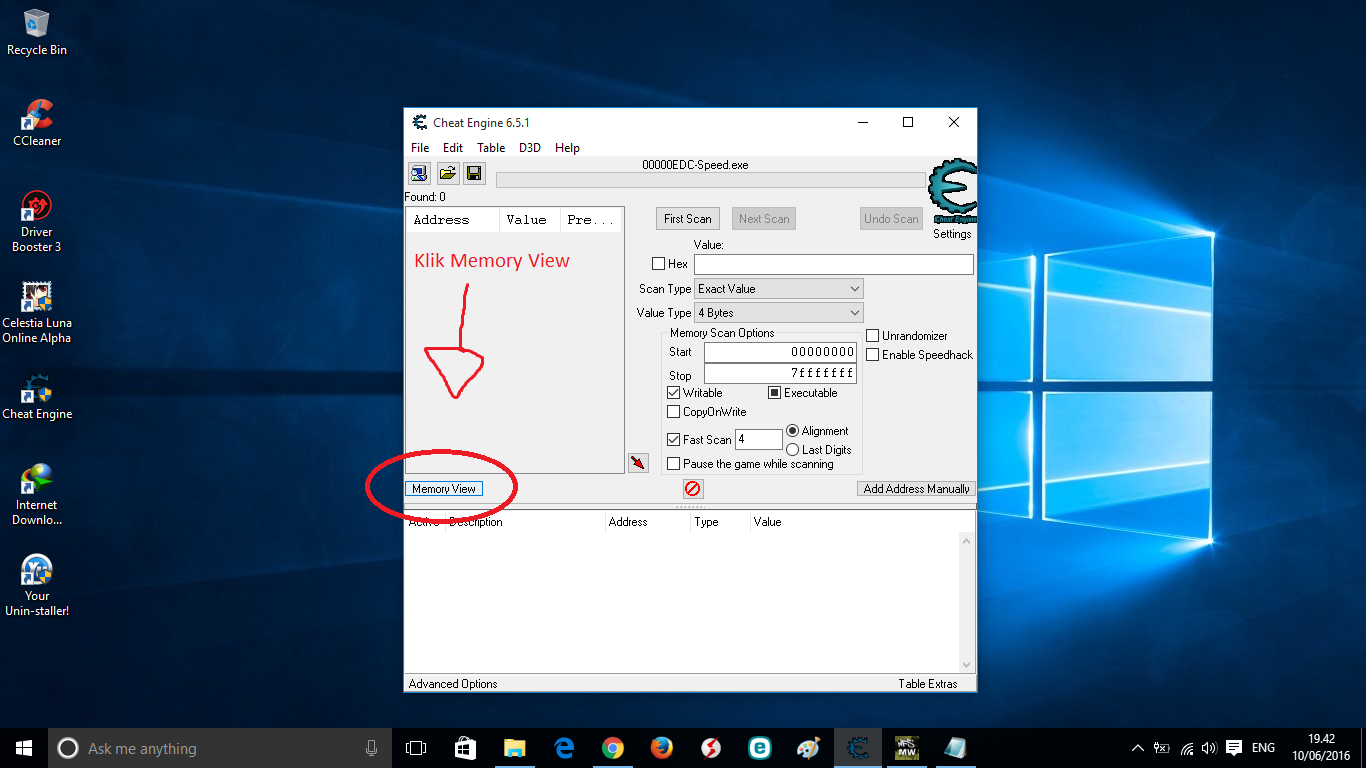Select the Alignment radio button

point(793,431)
